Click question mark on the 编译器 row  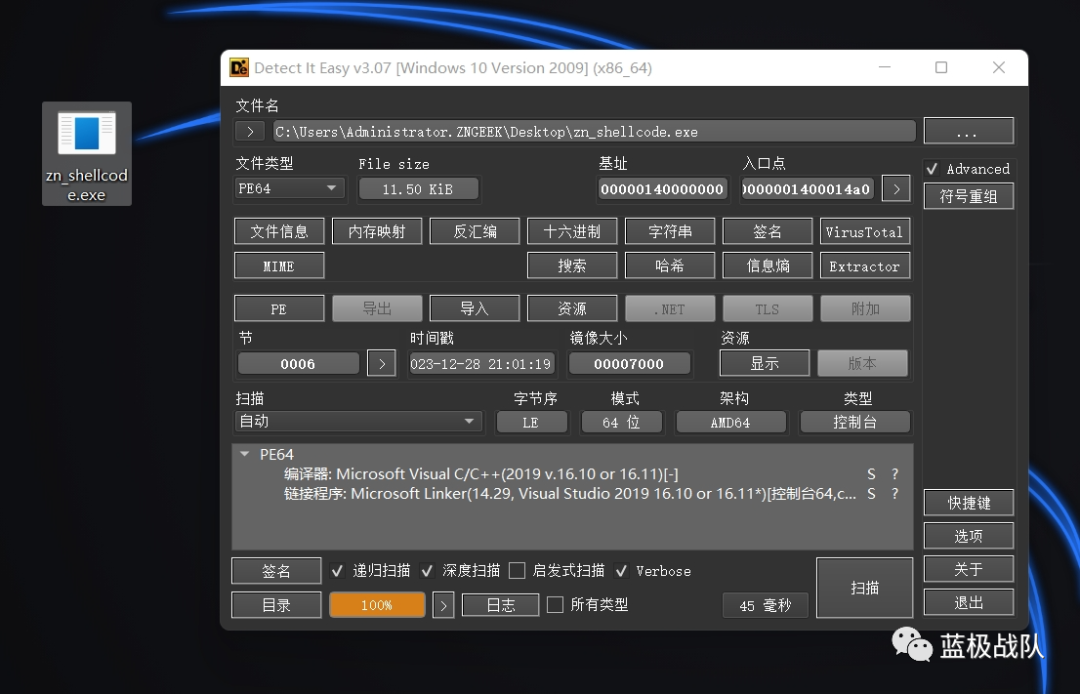click(895, 474)
